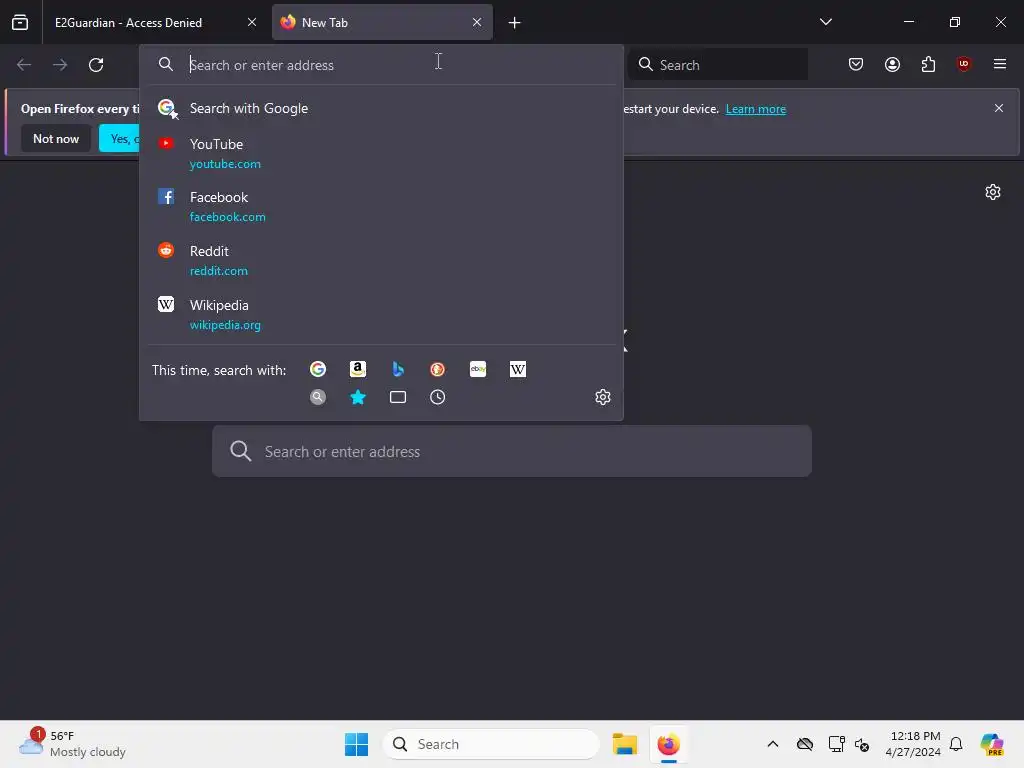1024x768 pixels.
Task: Search bookmarks using the star icon
Action: 358,397
